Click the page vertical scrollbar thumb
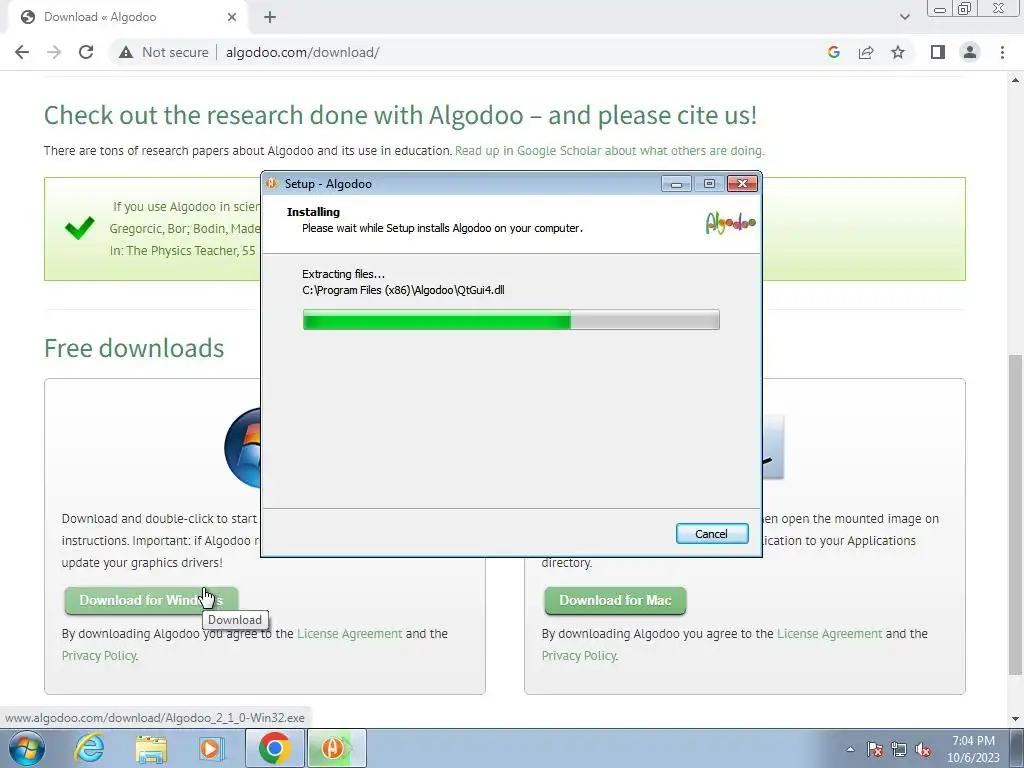 1015,516
